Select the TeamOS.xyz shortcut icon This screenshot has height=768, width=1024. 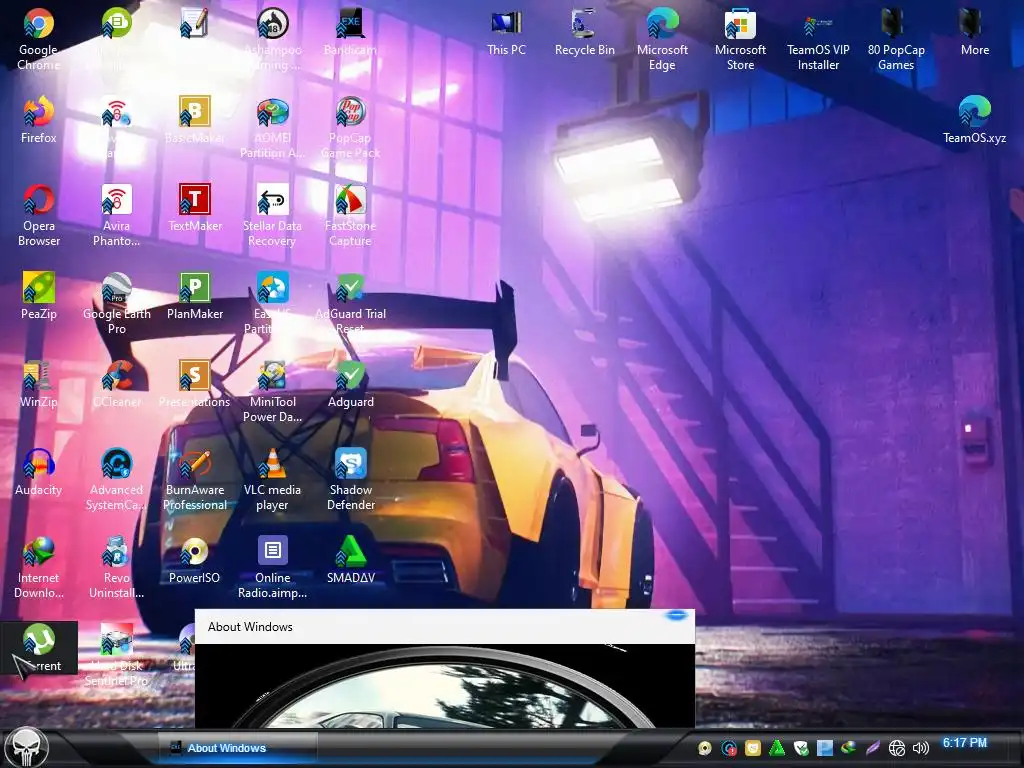click(974, 112)
